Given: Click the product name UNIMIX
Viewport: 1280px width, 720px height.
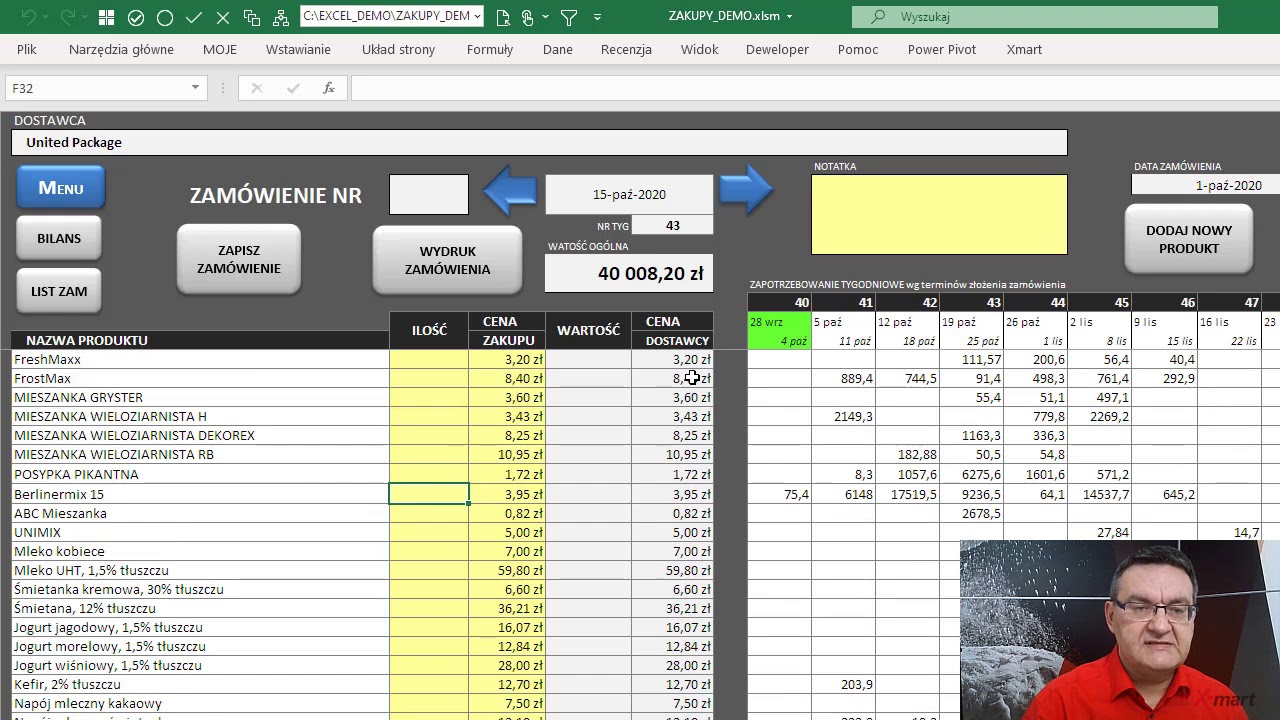Looking at the screenshot, I should (x=37, y=532).
